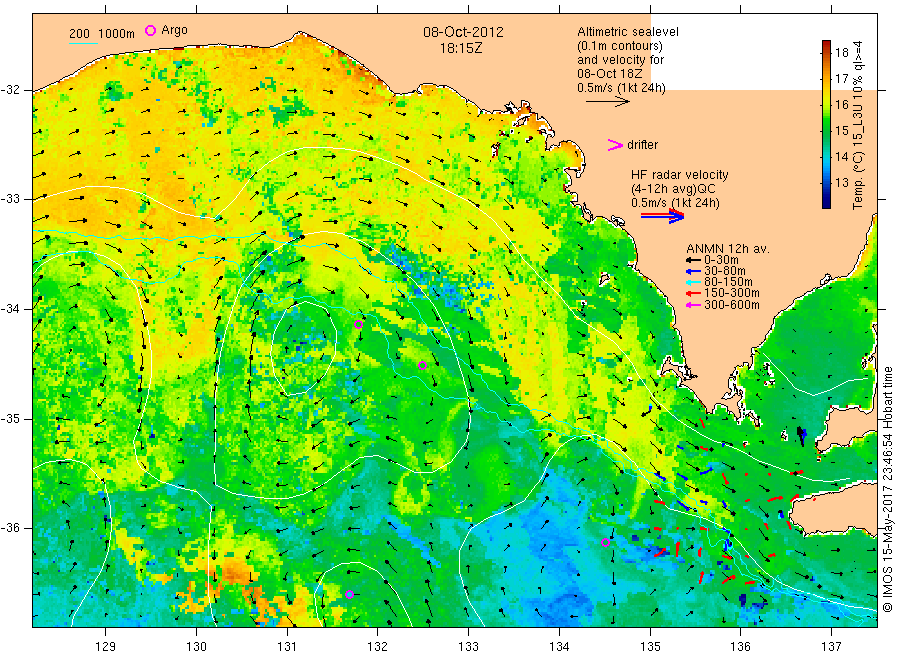This screenshot has width=900, height=660.
Task: Click the '150-300m' depth label
Action: point(732,293)
